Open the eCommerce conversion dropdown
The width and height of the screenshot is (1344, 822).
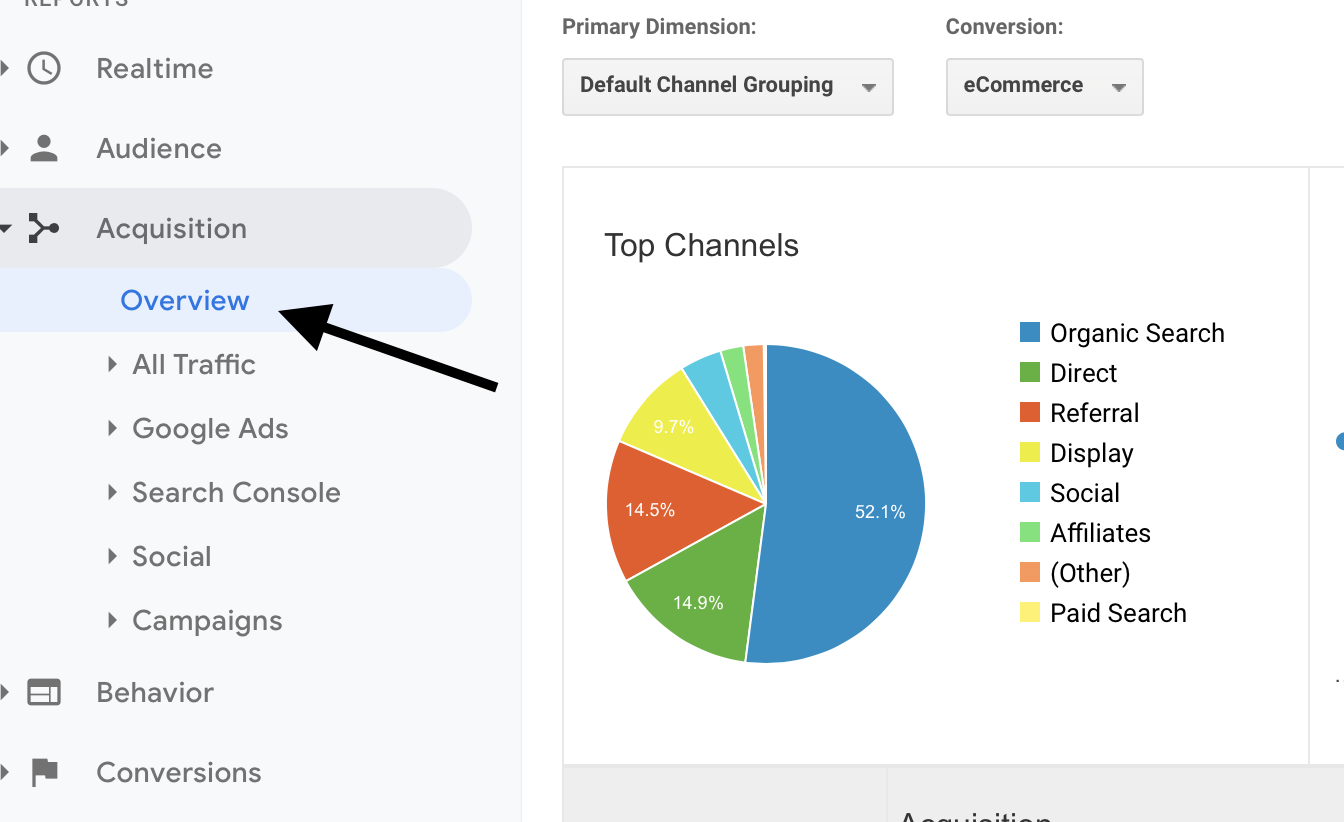pos(1044,87)
